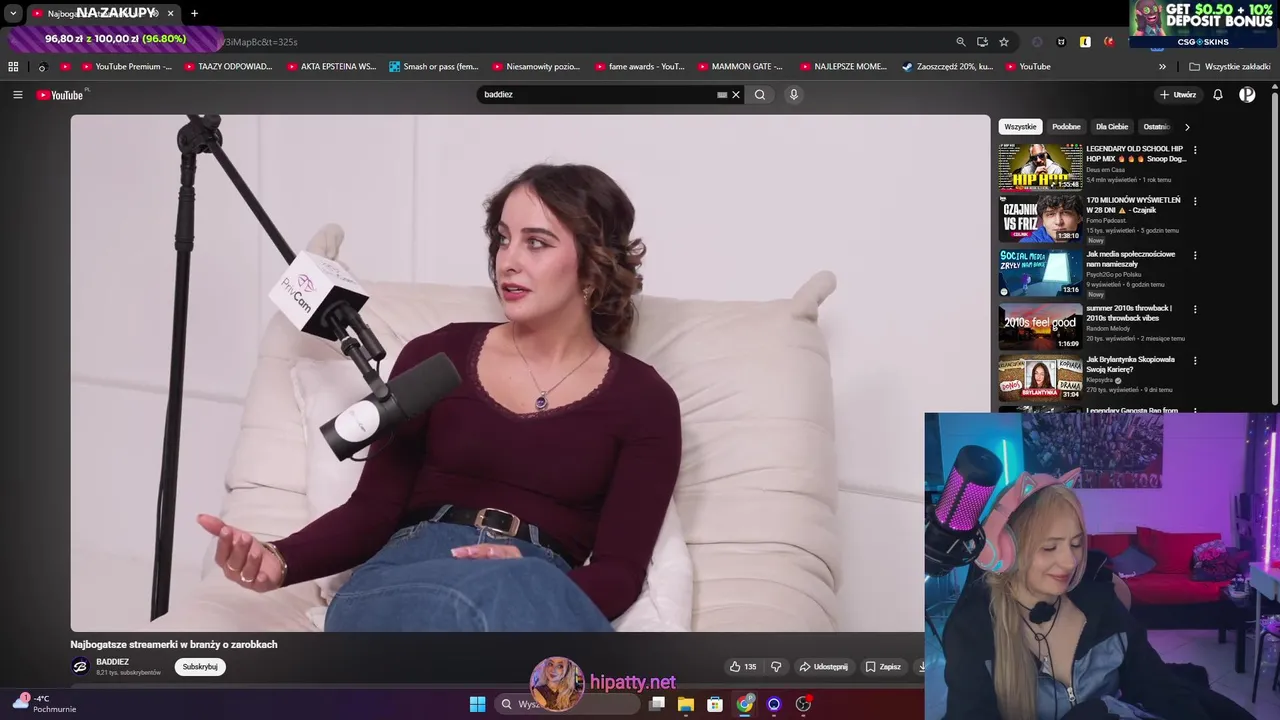Open the Legendary Old School Hip Hop Mix thumbnail
The image size is (1280, 720).
click(x=1040, y=166)
